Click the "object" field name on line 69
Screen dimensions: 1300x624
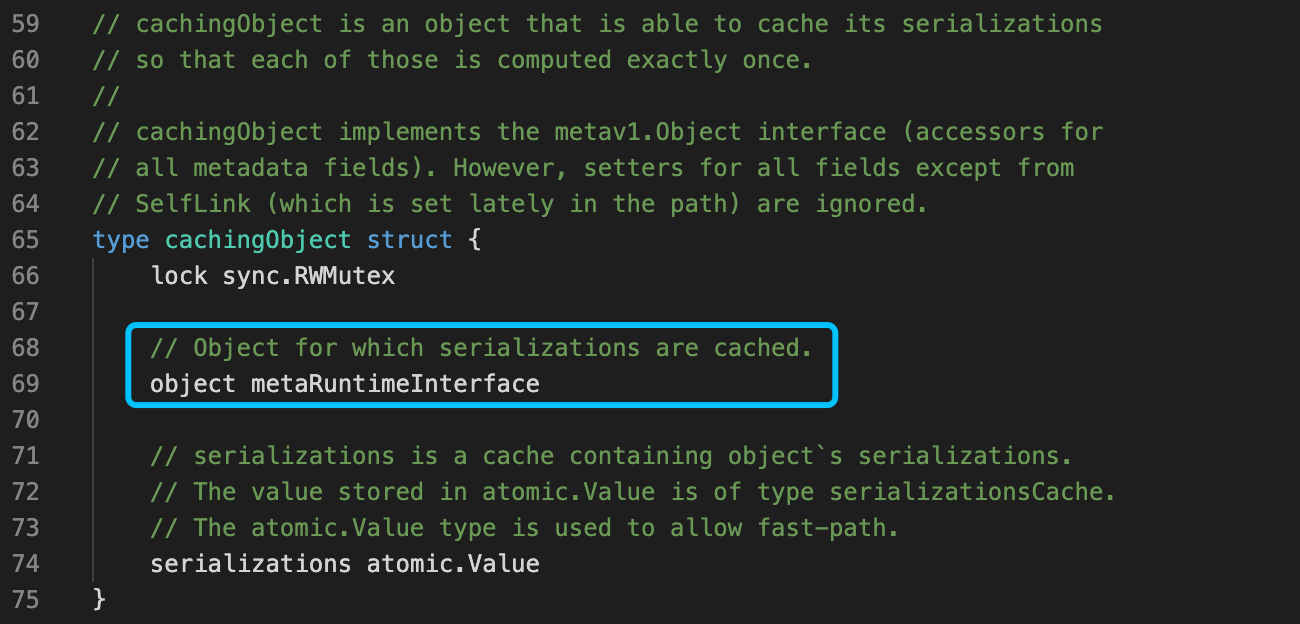(x=193, y=384)
